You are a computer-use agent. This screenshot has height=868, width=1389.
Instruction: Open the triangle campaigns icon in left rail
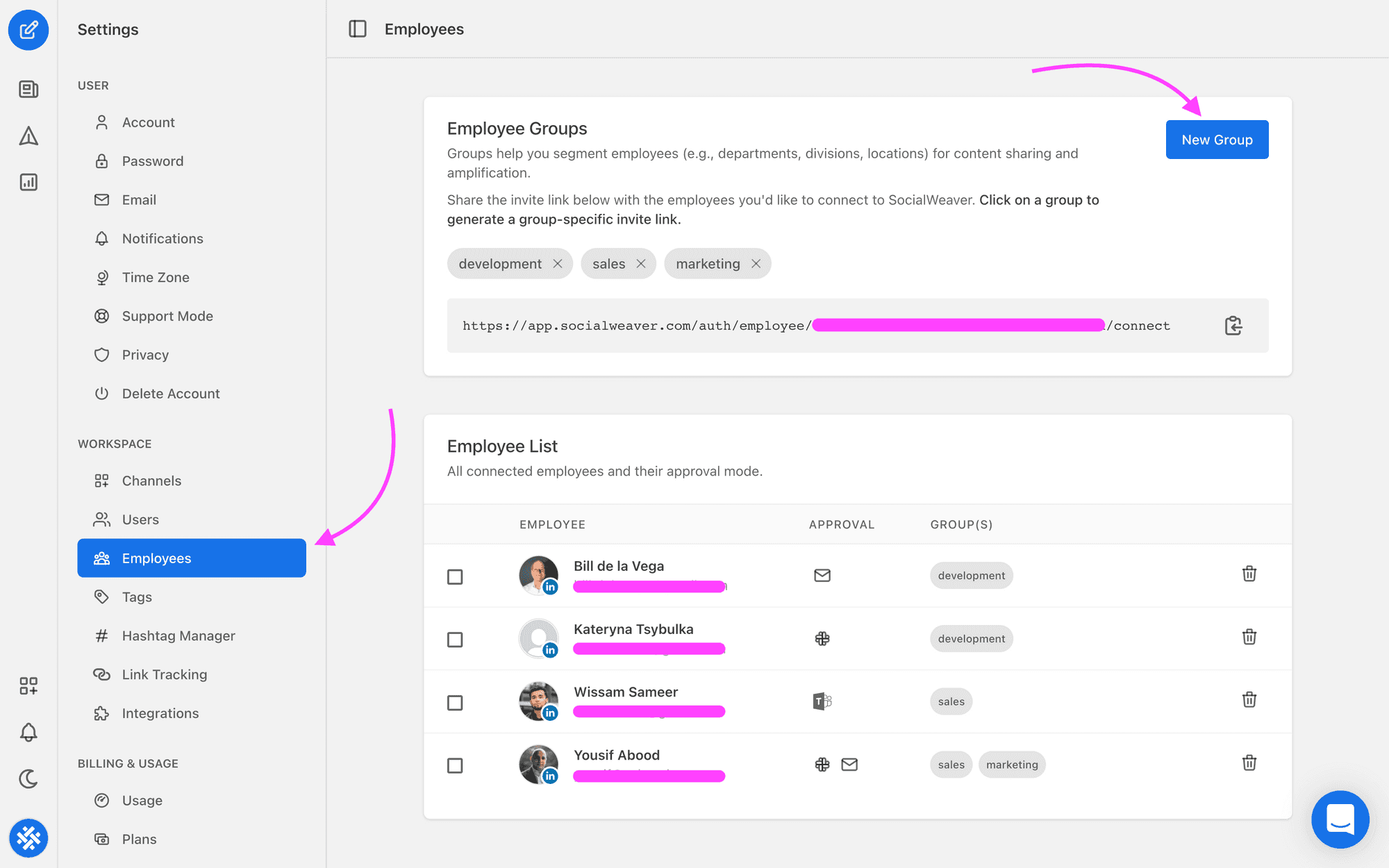tap(28, 135)
